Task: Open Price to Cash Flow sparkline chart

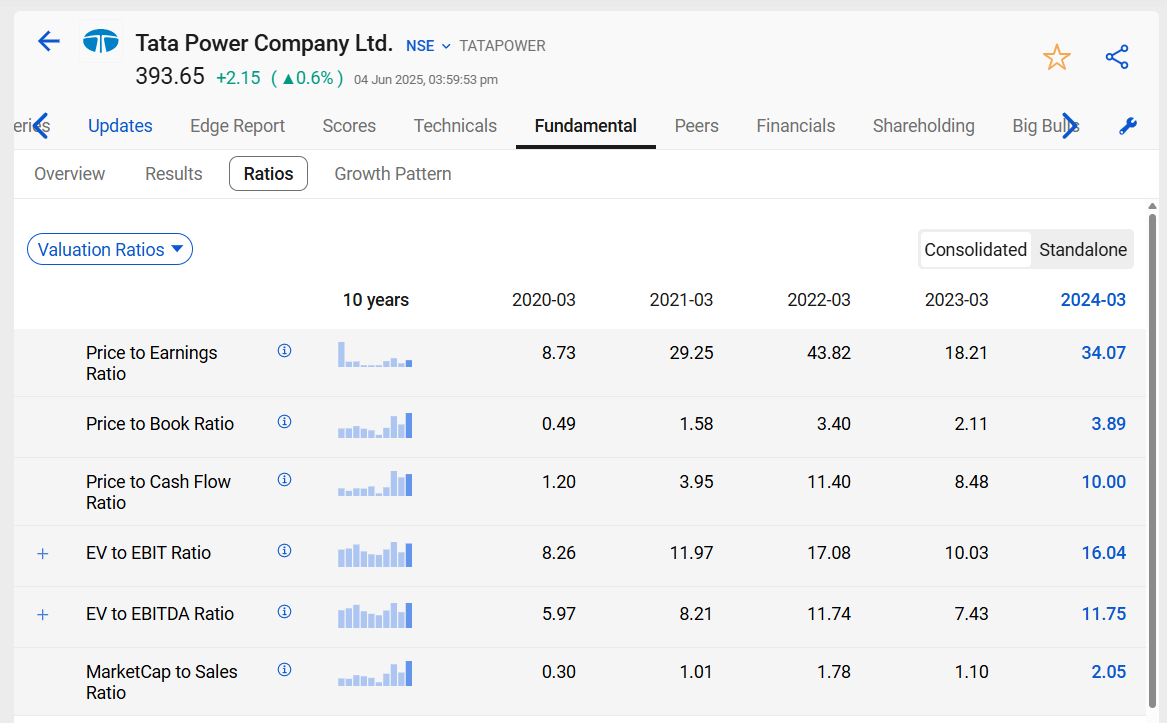Action: [375, 483]
